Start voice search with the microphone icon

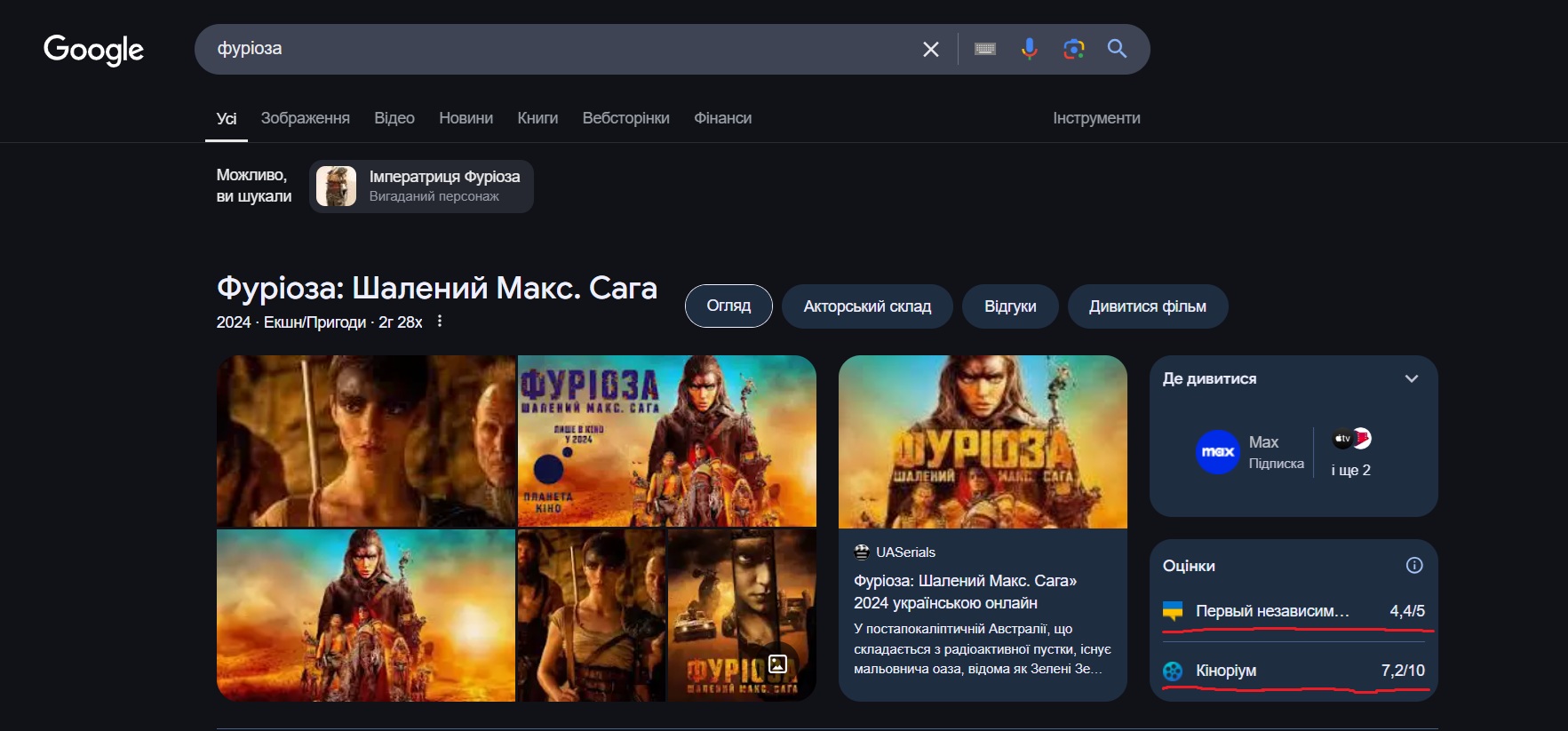[1029, 49]
